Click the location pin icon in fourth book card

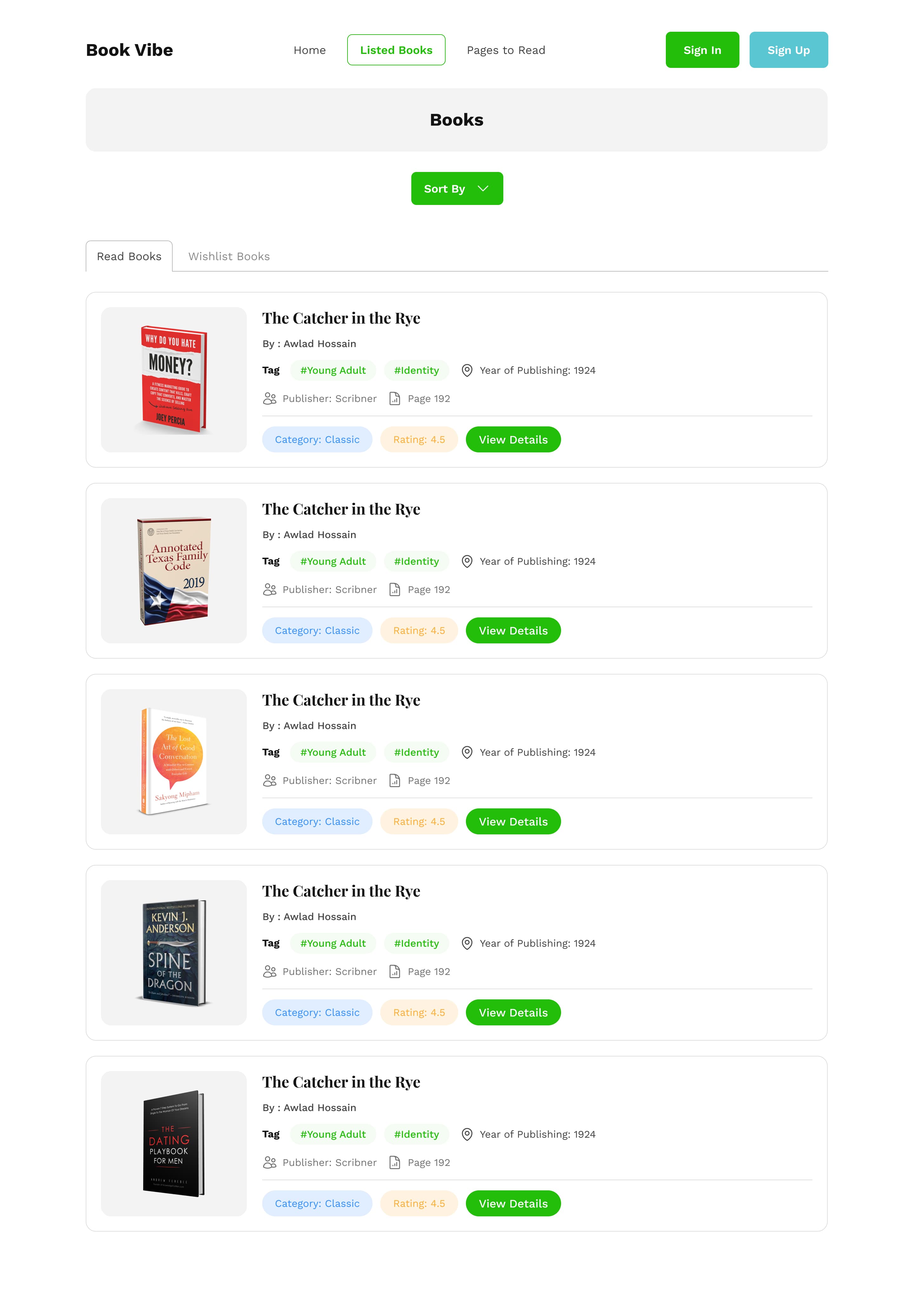467,943
